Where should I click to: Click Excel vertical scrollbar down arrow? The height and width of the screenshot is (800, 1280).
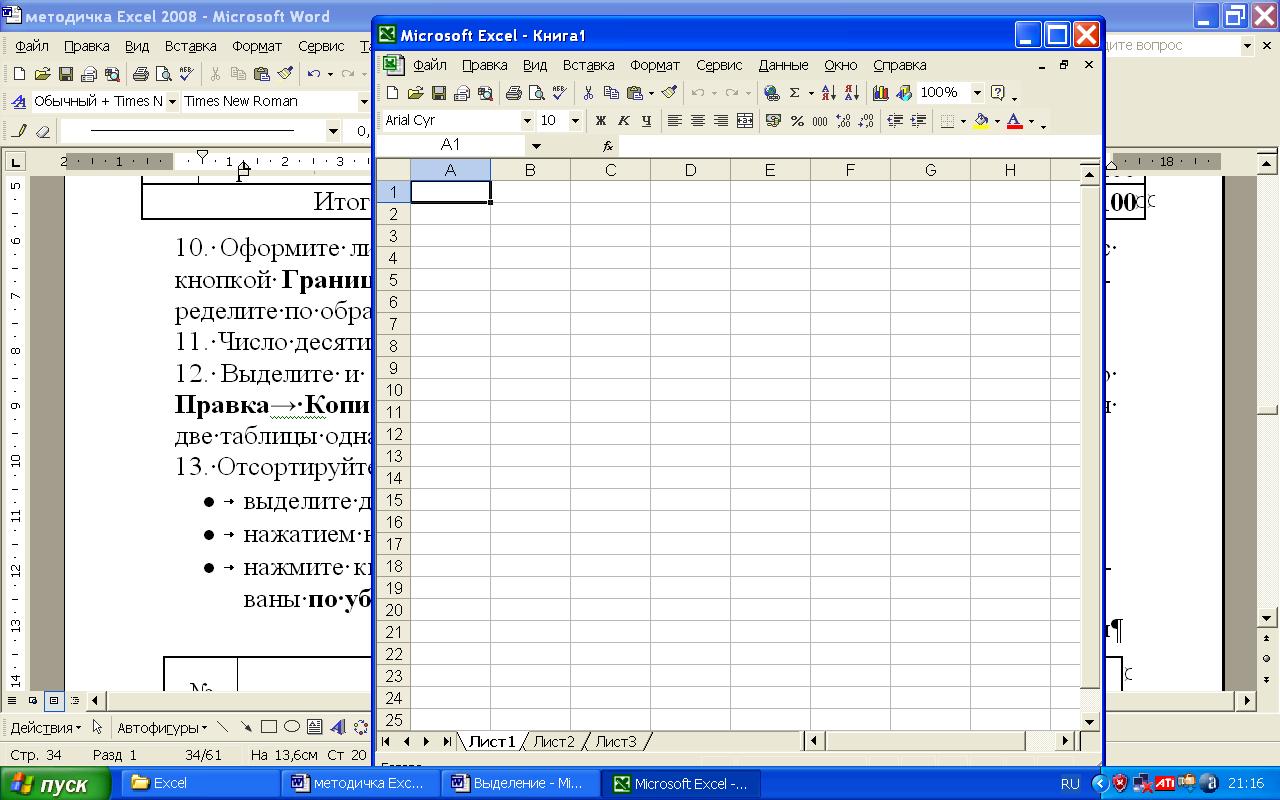point(1091,720)
